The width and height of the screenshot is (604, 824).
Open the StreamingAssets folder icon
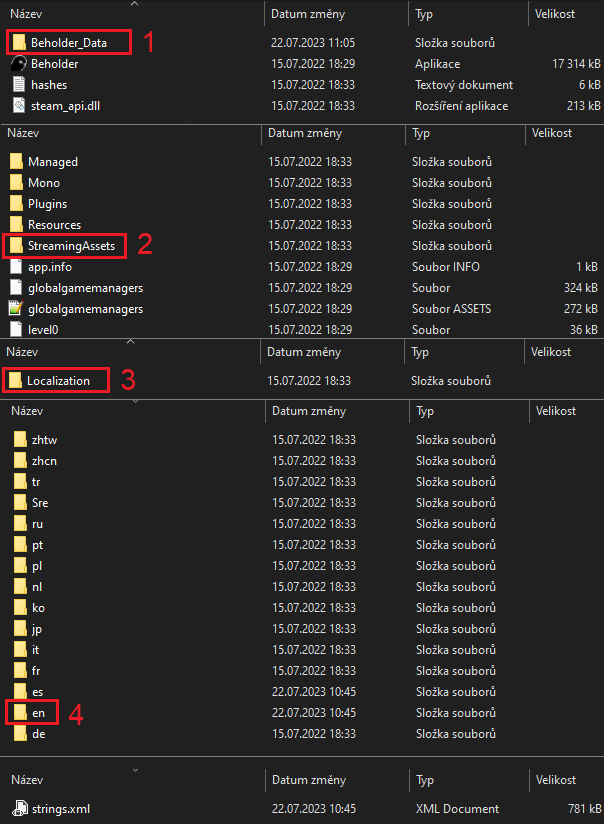[16, 245]
